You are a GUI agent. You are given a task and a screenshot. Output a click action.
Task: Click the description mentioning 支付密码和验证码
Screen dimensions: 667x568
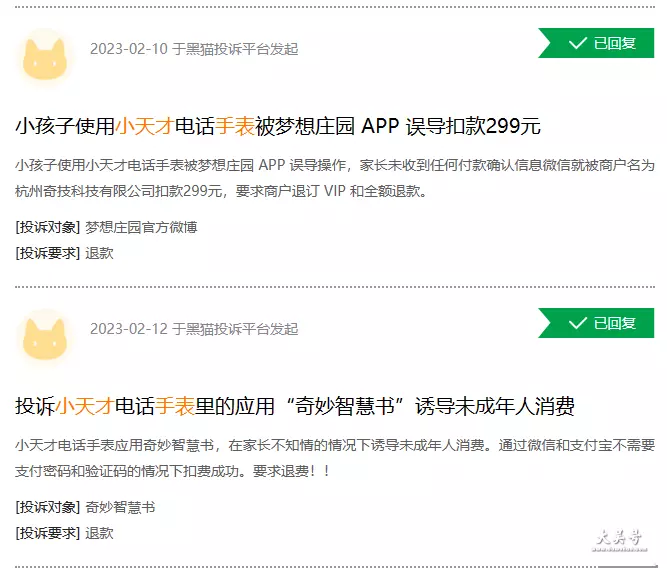coord(335,458)
